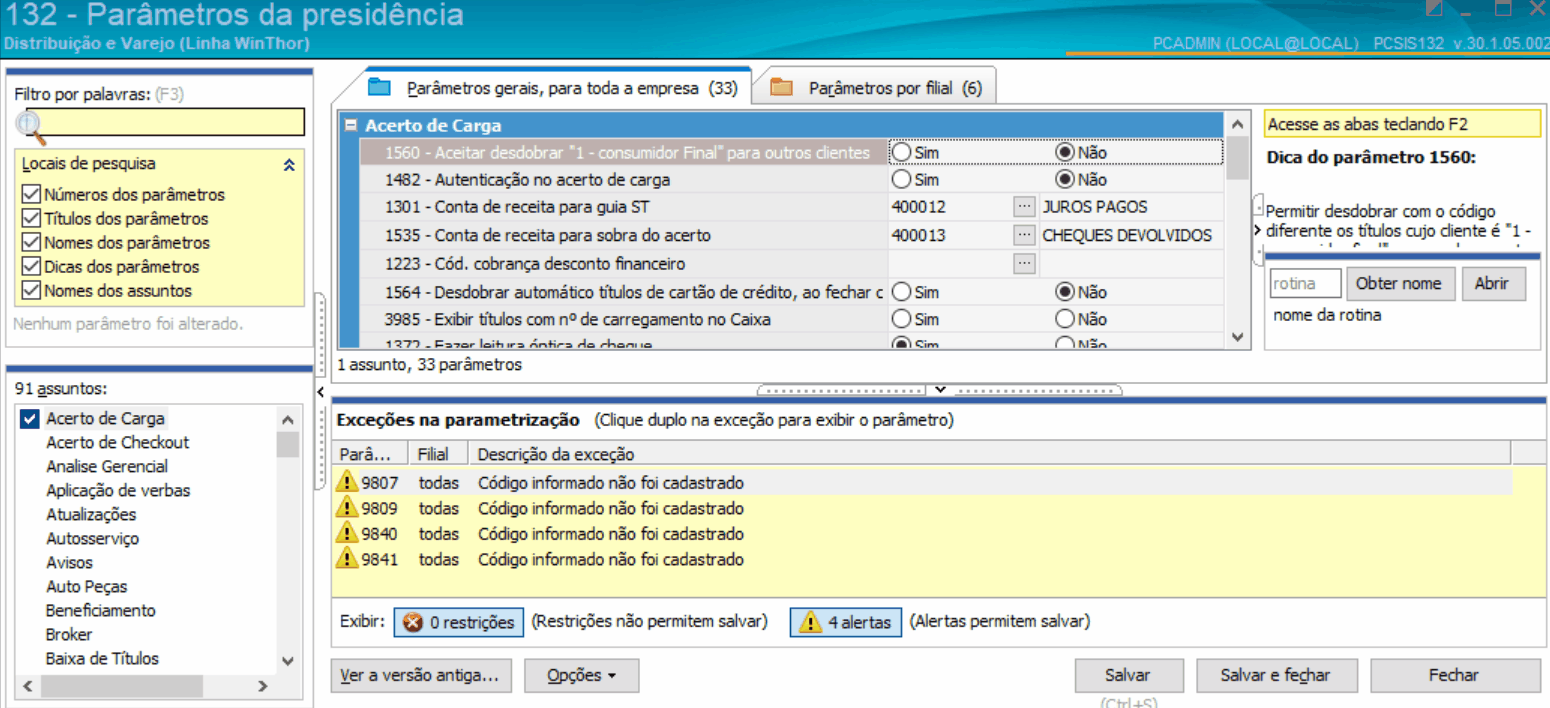Viewport: 1550px width, 708px height.
Task: Select Sim for parameter 1560
Action: click(x=902, y=152)
